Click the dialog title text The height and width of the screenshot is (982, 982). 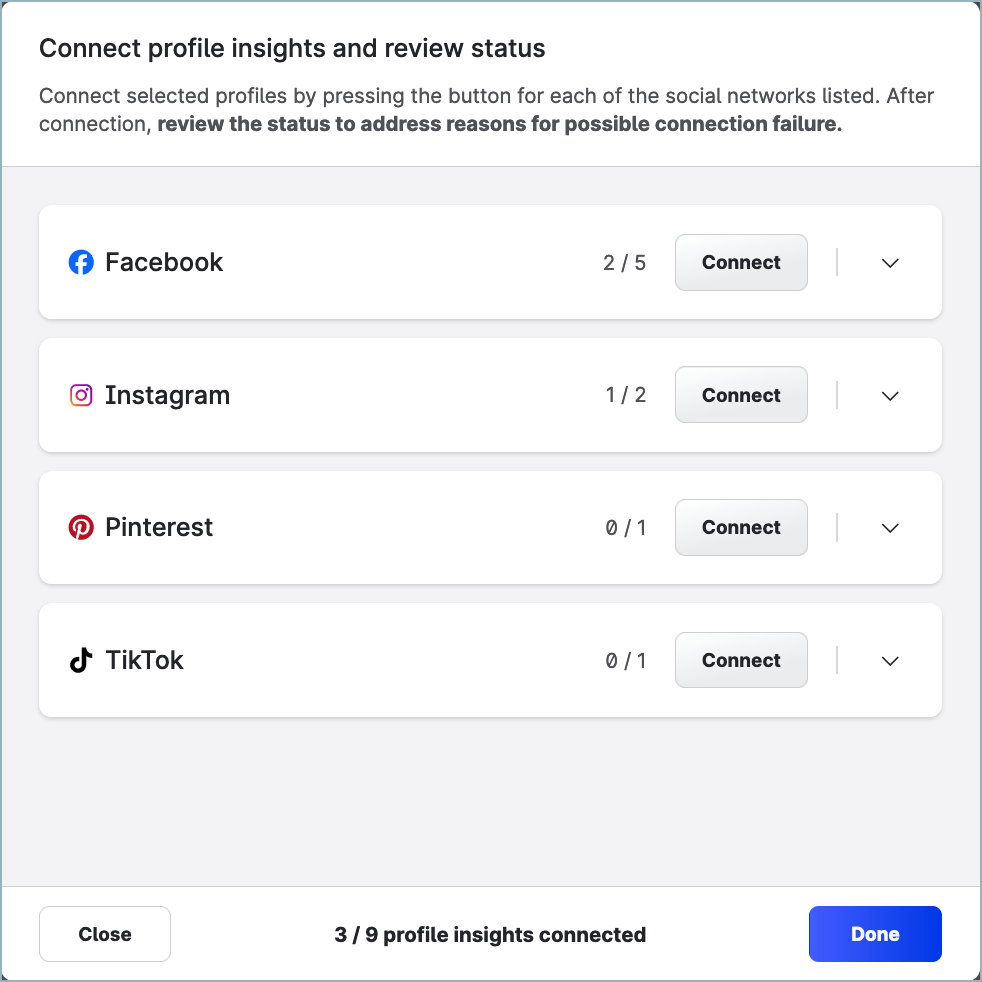coord(292,48)
